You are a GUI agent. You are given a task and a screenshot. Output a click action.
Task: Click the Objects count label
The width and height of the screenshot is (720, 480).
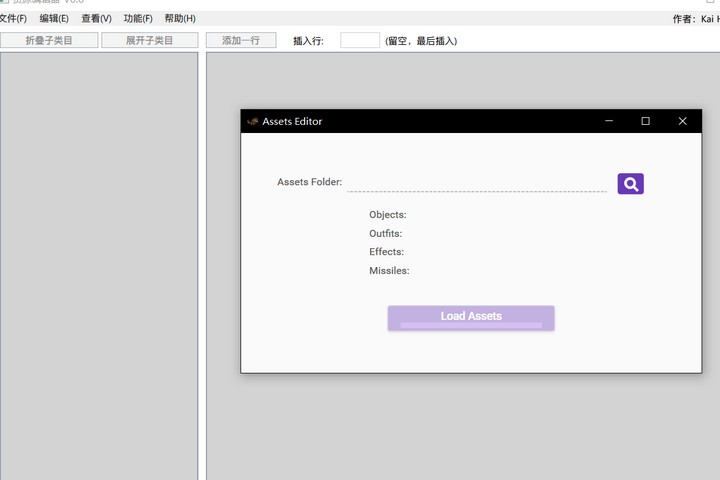pyautogui.click(x=388, y=215)
